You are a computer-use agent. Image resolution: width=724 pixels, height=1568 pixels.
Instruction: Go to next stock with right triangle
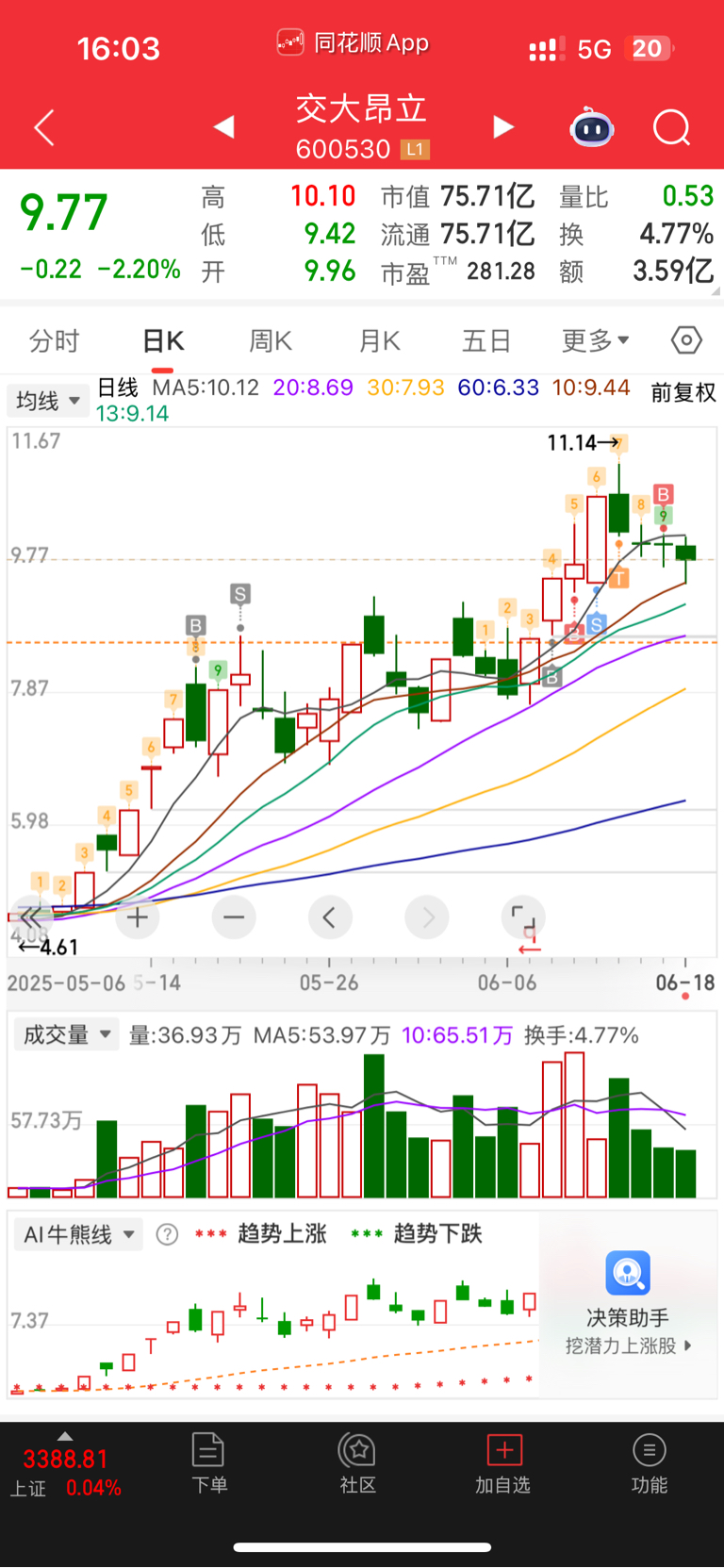[503, 126]
